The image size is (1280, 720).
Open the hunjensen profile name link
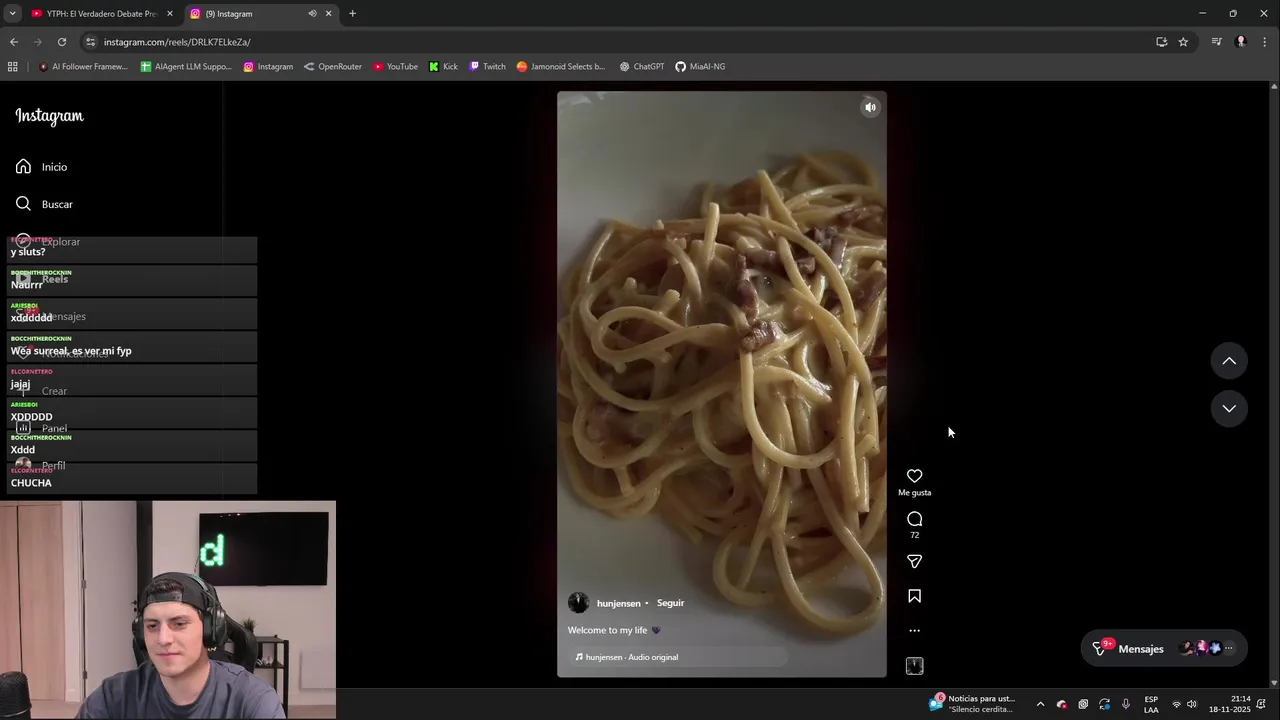pos(618,603)
